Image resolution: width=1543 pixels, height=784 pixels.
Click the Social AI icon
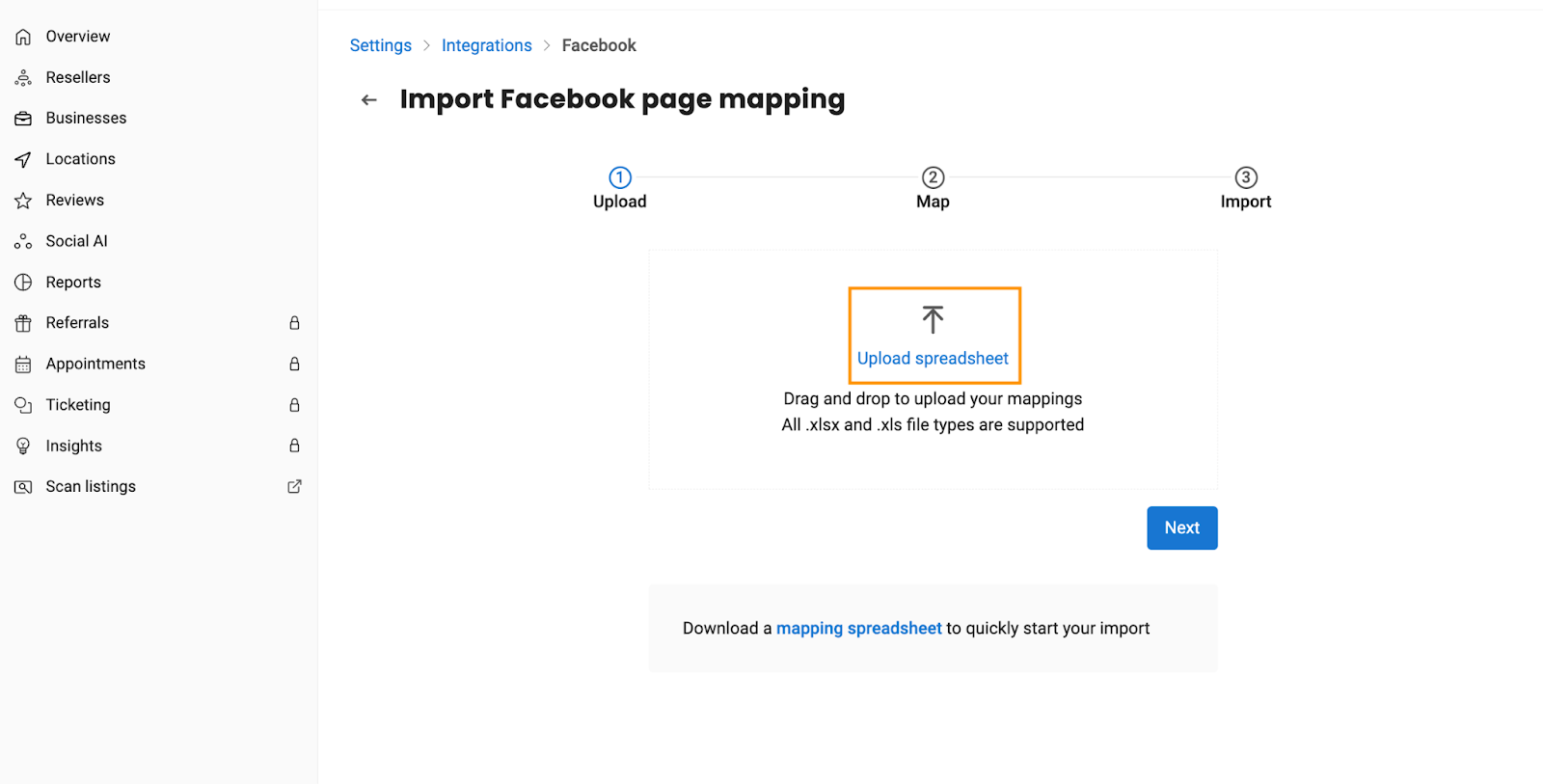click(23, 241)
